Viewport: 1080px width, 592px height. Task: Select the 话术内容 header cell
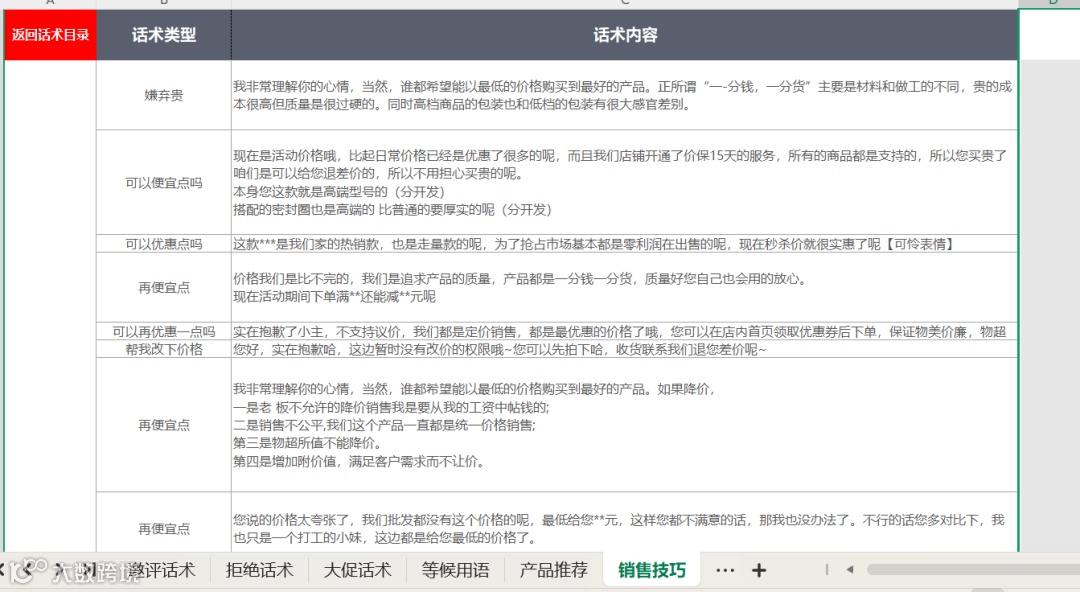pos(625,35)
